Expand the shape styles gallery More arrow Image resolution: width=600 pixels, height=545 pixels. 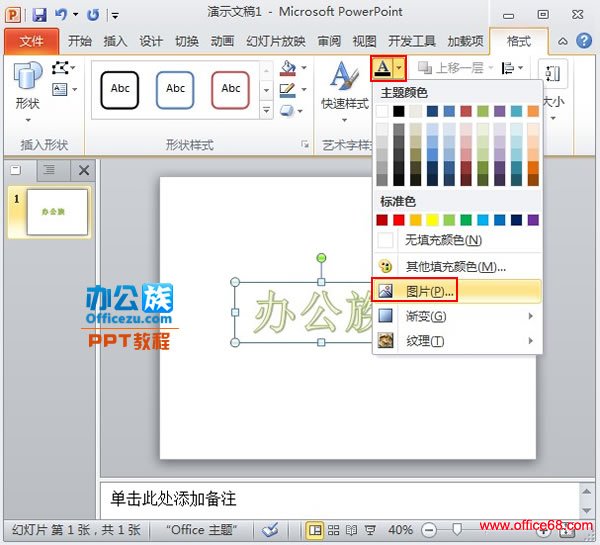(266, 111)
